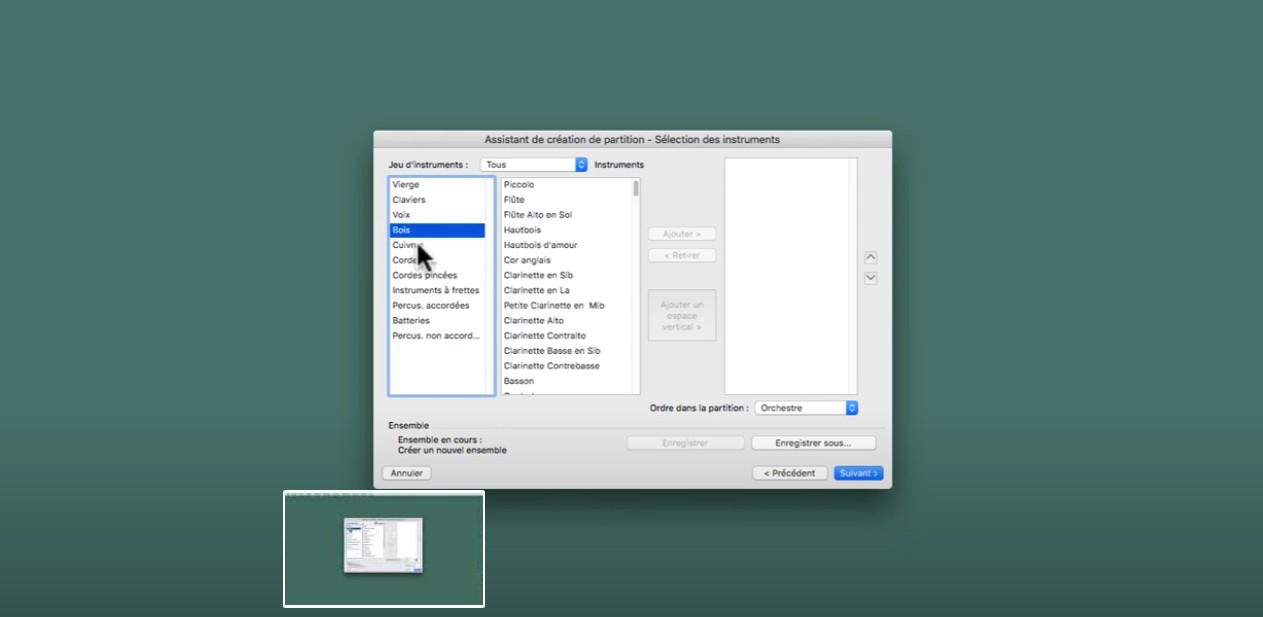
Task: Select Clarinette en Sib instrument
Action: tap(538, 275)
